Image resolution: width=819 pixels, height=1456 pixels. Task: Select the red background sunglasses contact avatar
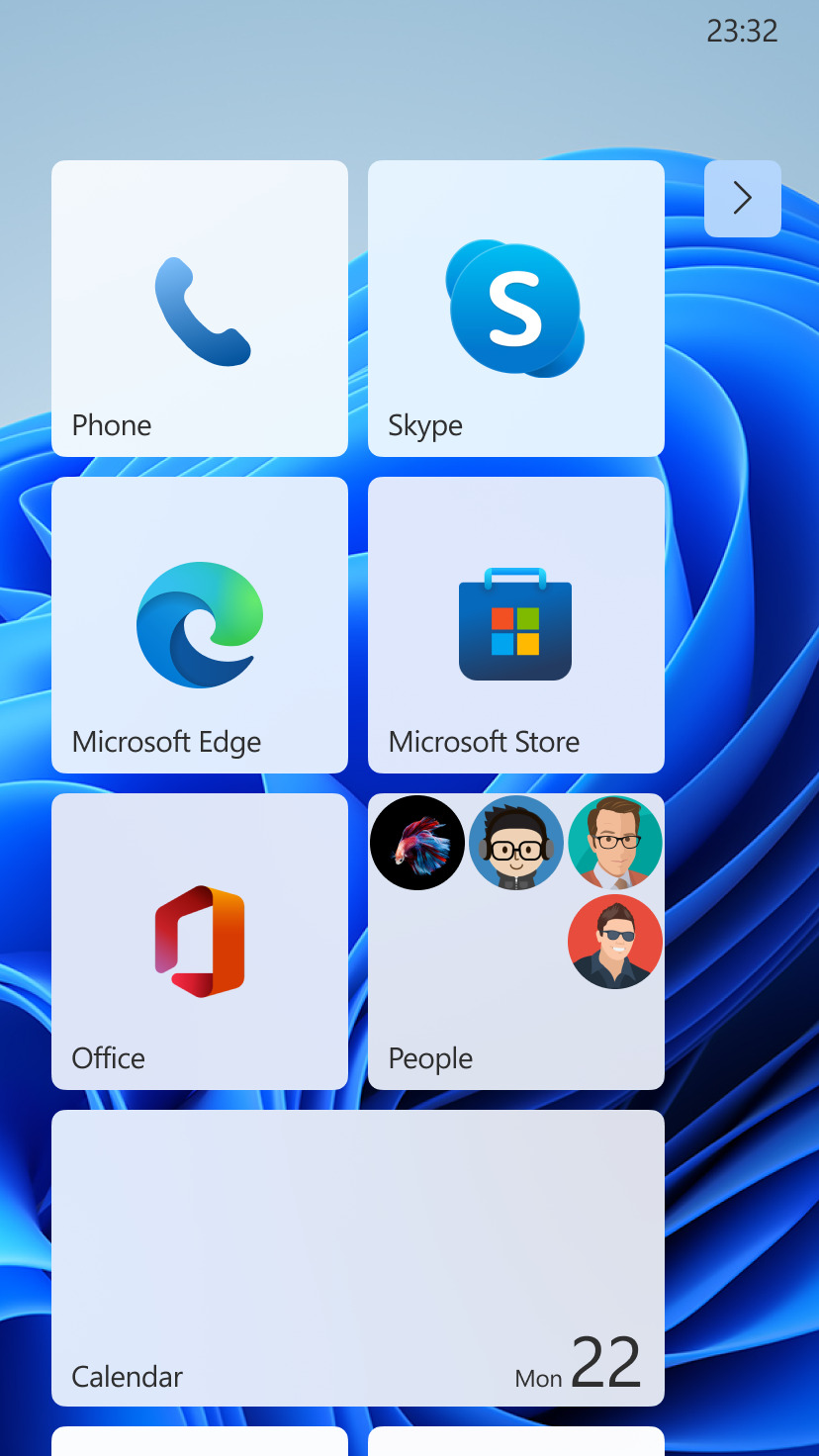(x=615, y=942)
